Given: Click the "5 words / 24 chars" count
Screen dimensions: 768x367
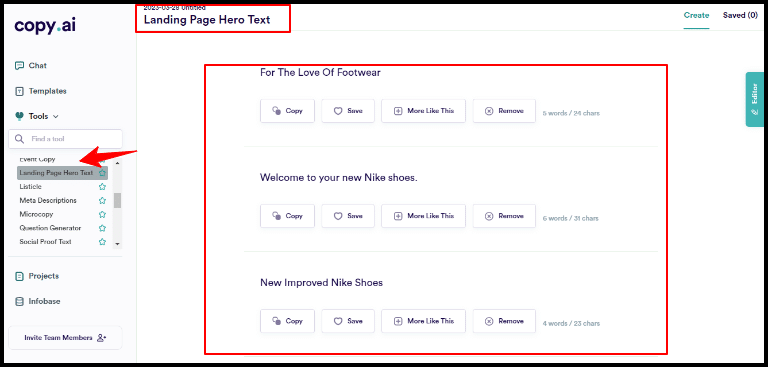Looking at the screenshot, I should click(x=571, y=113).
